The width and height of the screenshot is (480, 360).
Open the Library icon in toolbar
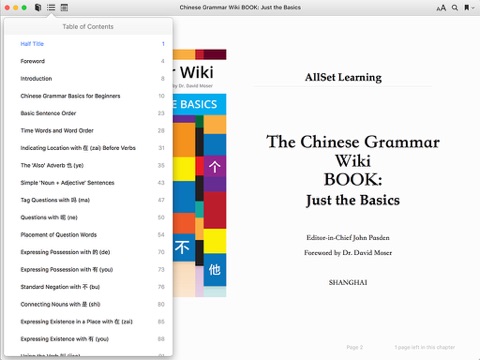(x=38, y=7)
